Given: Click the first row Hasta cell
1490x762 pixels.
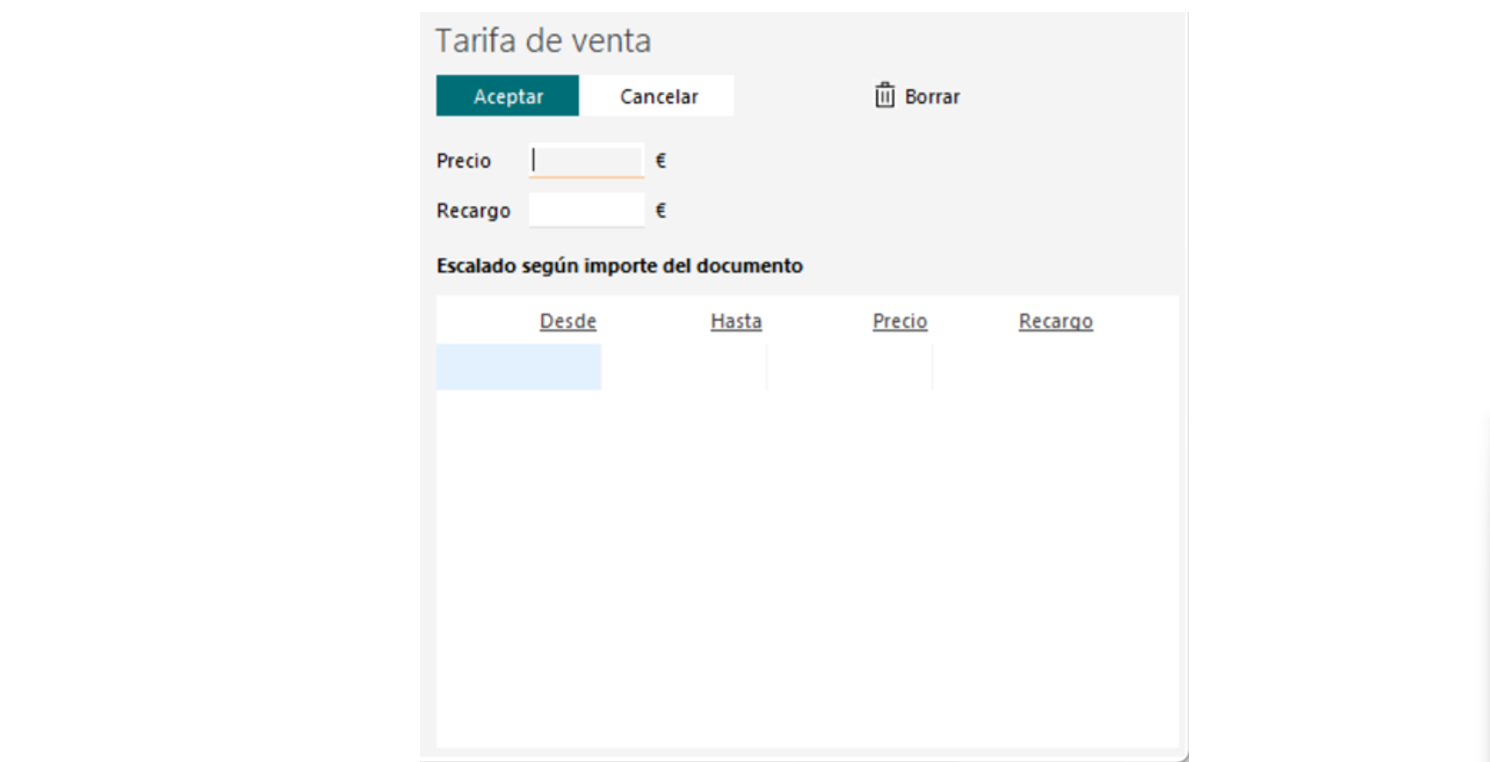Looking at the screenshot, I should point(684,367).
